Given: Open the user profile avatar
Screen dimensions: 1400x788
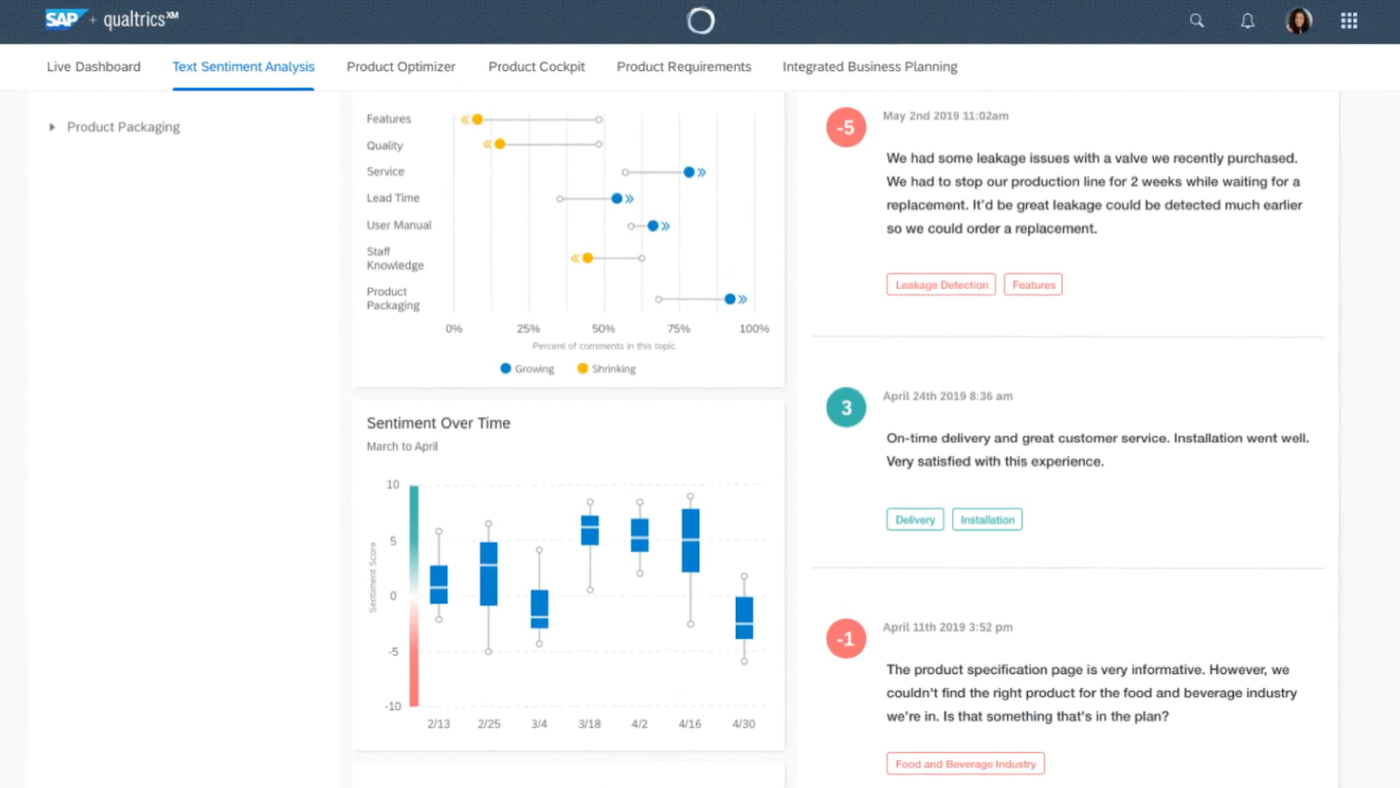Looking at the screenshot, I should [1298, 21].
